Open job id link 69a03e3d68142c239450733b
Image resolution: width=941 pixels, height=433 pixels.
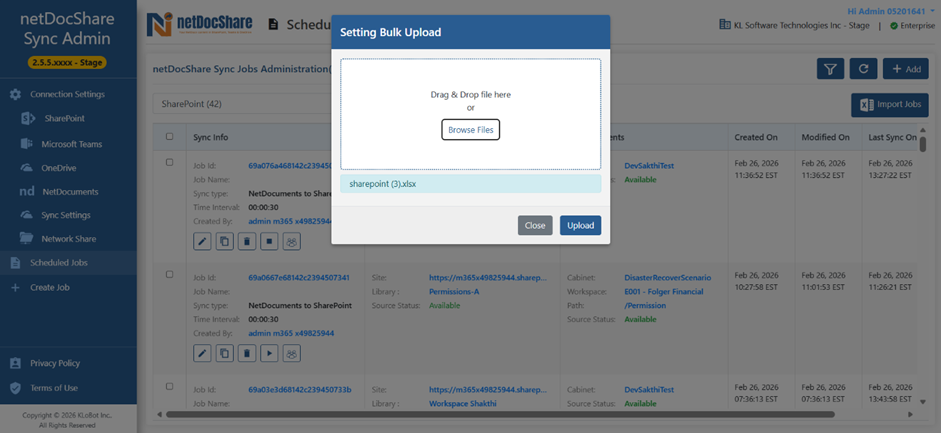tap(300, 390)
